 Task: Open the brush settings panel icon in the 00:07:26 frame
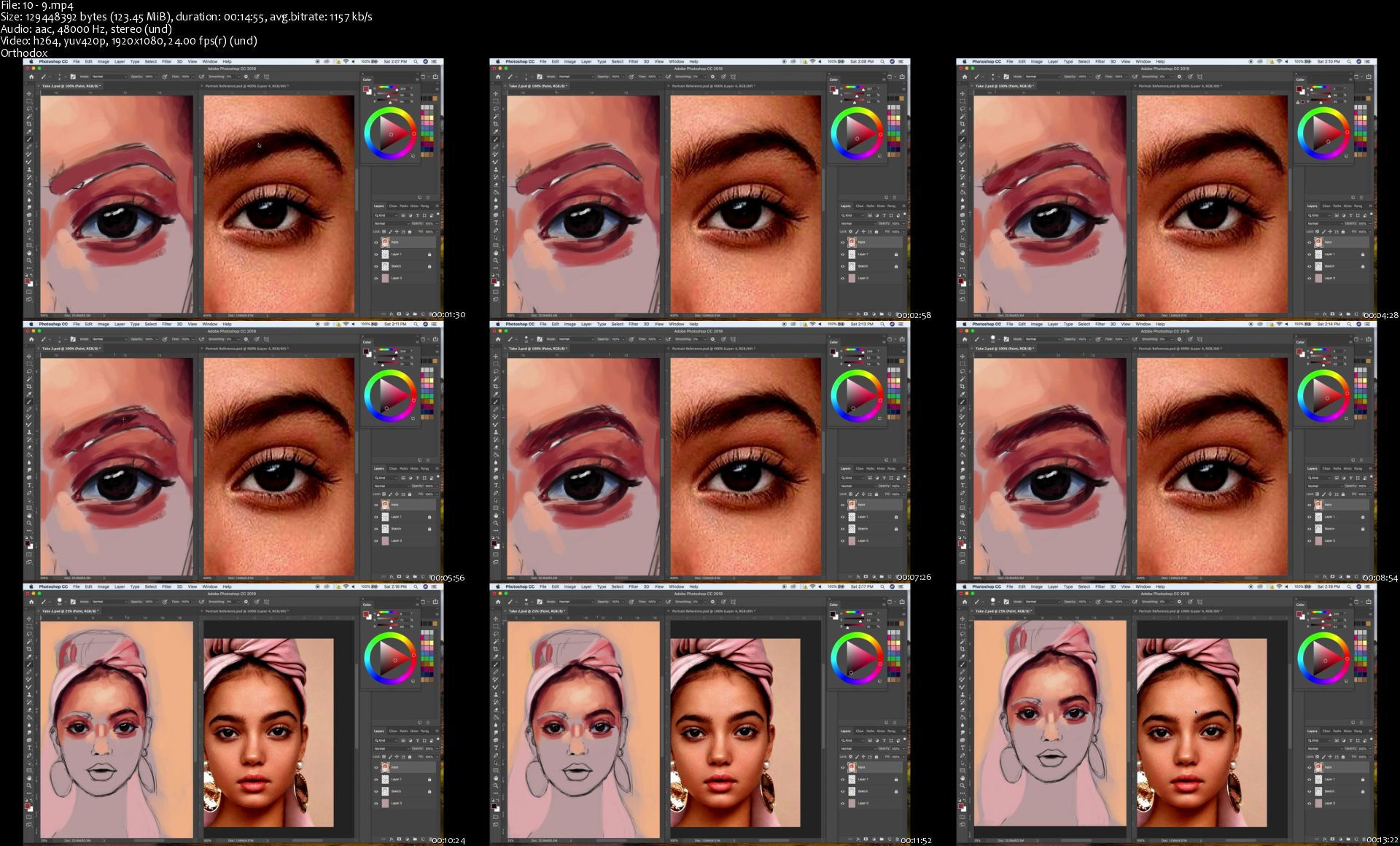click(x=540, y=339)
